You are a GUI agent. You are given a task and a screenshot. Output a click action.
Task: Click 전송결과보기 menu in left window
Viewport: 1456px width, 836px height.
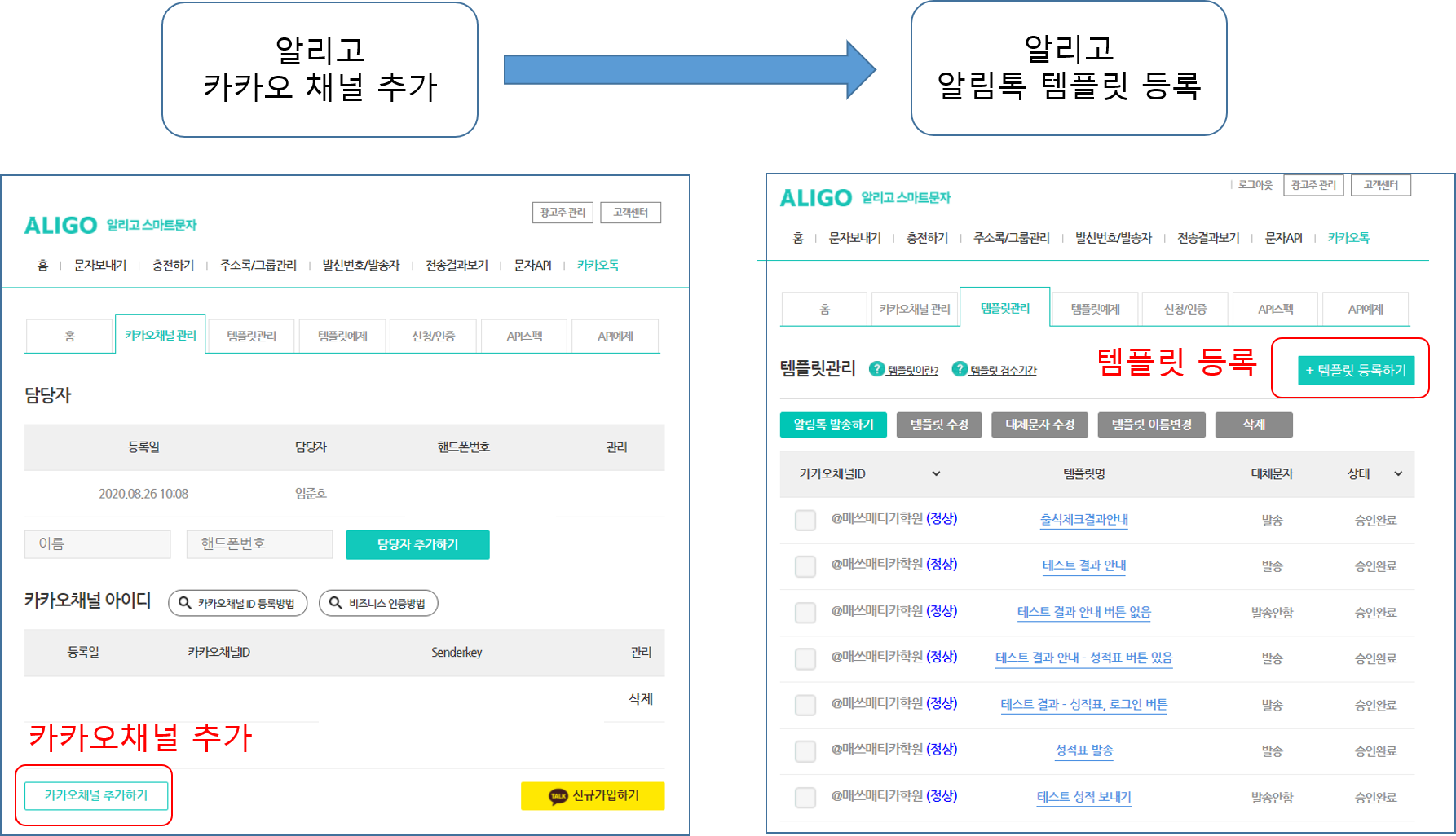457,265
